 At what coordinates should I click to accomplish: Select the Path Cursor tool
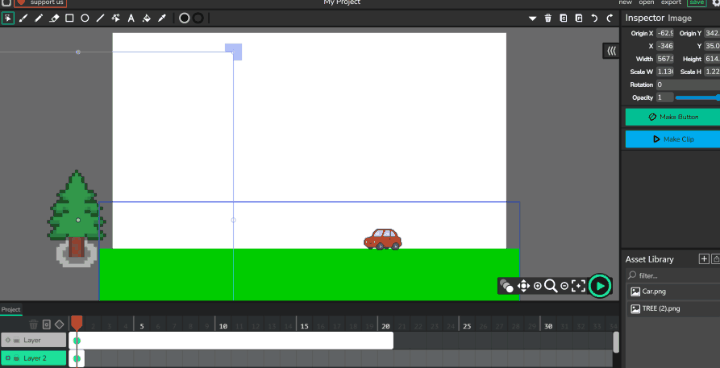click(116, 18)
